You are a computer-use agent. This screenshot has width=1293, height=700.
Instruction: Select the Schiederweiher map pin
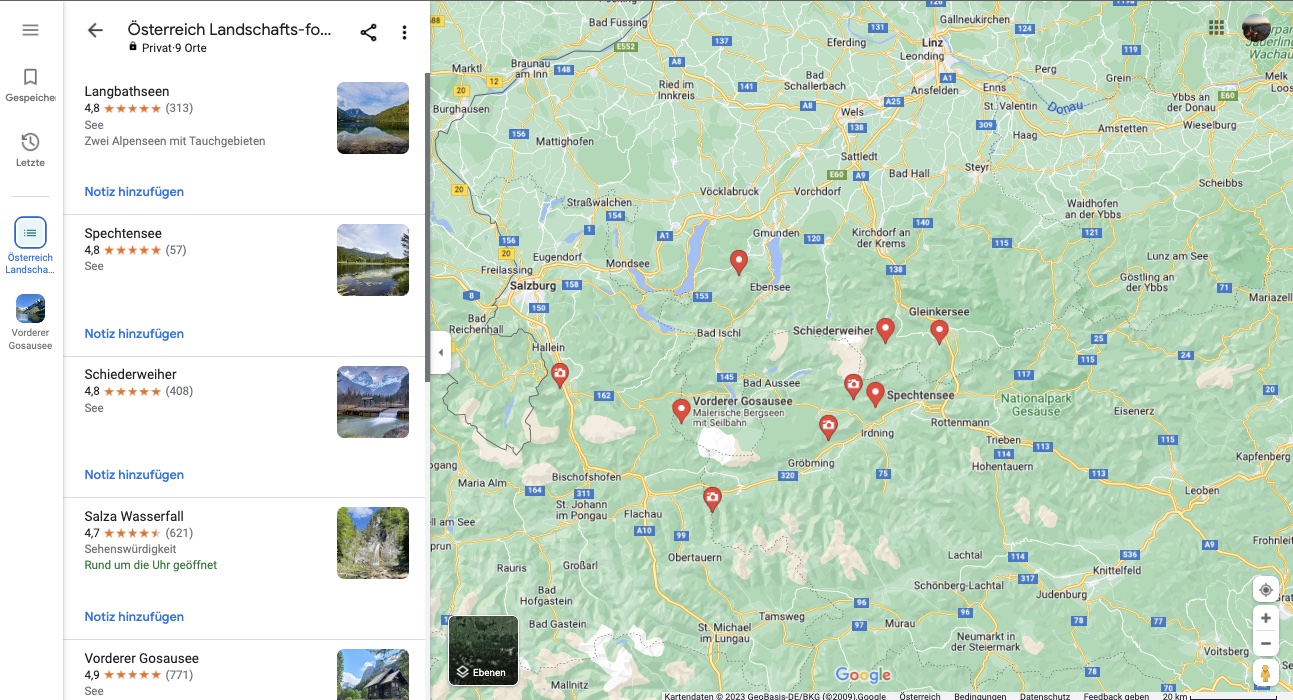[885, 329]
